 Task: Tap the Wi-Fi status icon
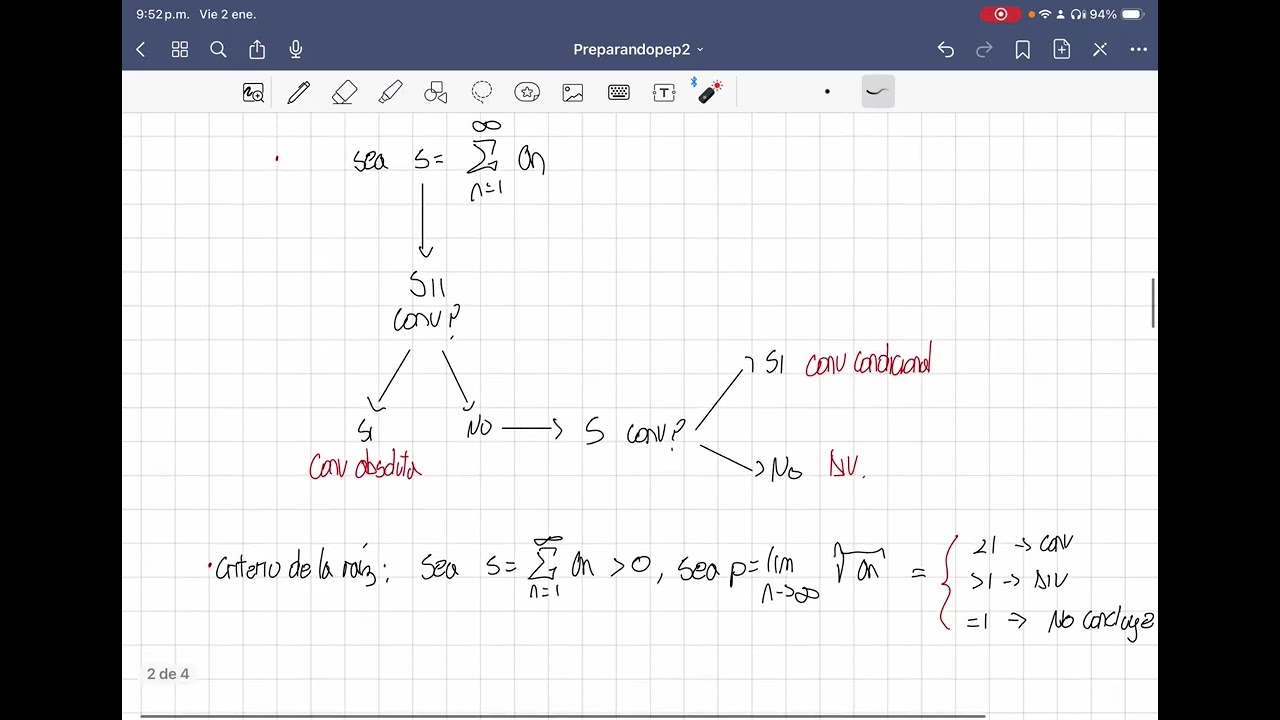click(x=1045, y=14)
